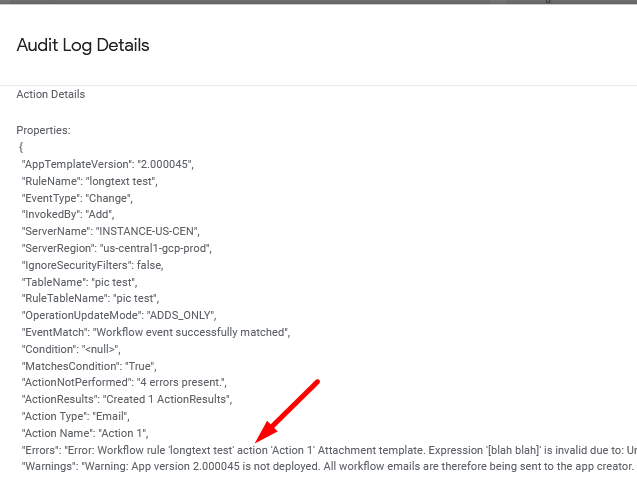Click the Audit Log Details heading
The height and width of the screenshot is (477, 637).
(x=83, y=45)
